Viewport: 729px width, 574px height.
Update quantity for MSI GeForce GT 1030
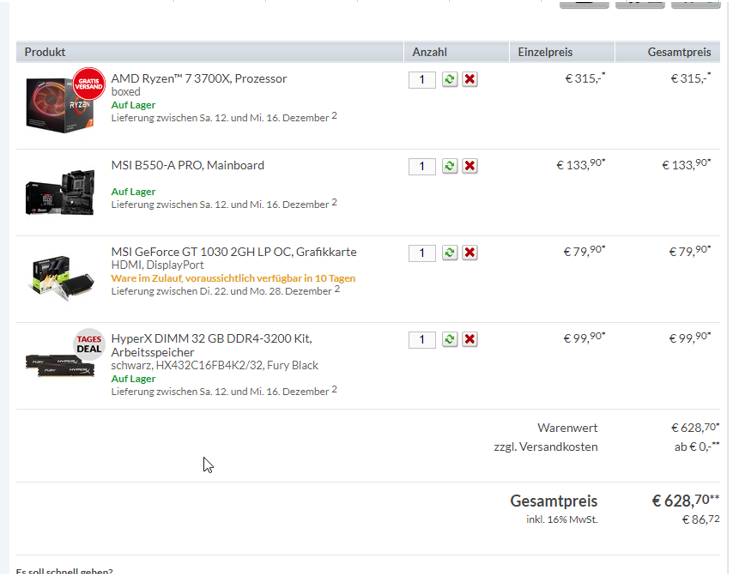[450, 253]
